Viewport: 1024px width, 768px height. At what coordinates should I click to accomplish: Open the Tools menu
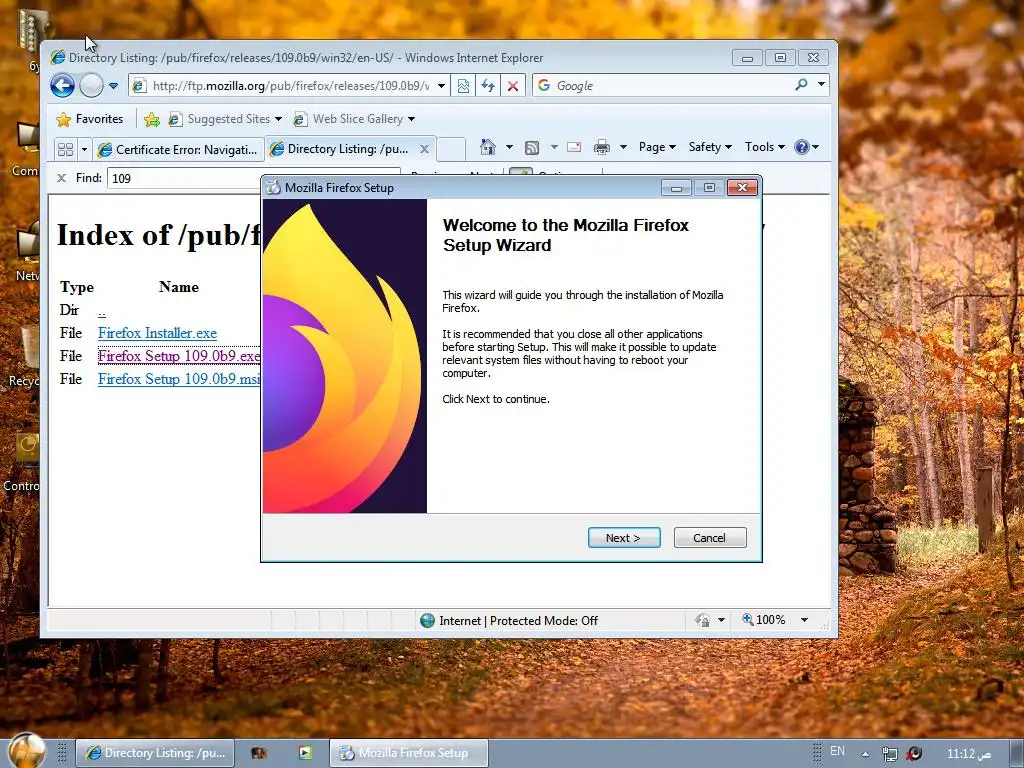coord(765,147)
